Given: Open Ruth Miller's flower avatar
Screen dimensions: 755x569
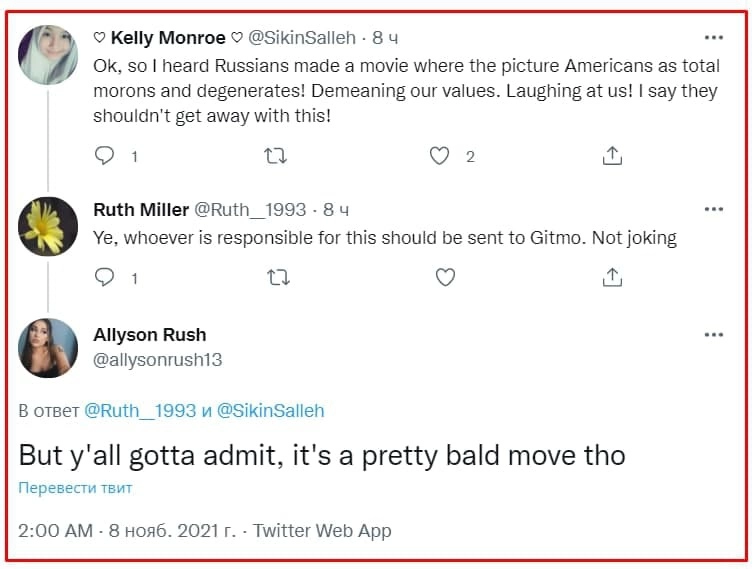Looking at the screenshot, I should [x=48, y=226].
